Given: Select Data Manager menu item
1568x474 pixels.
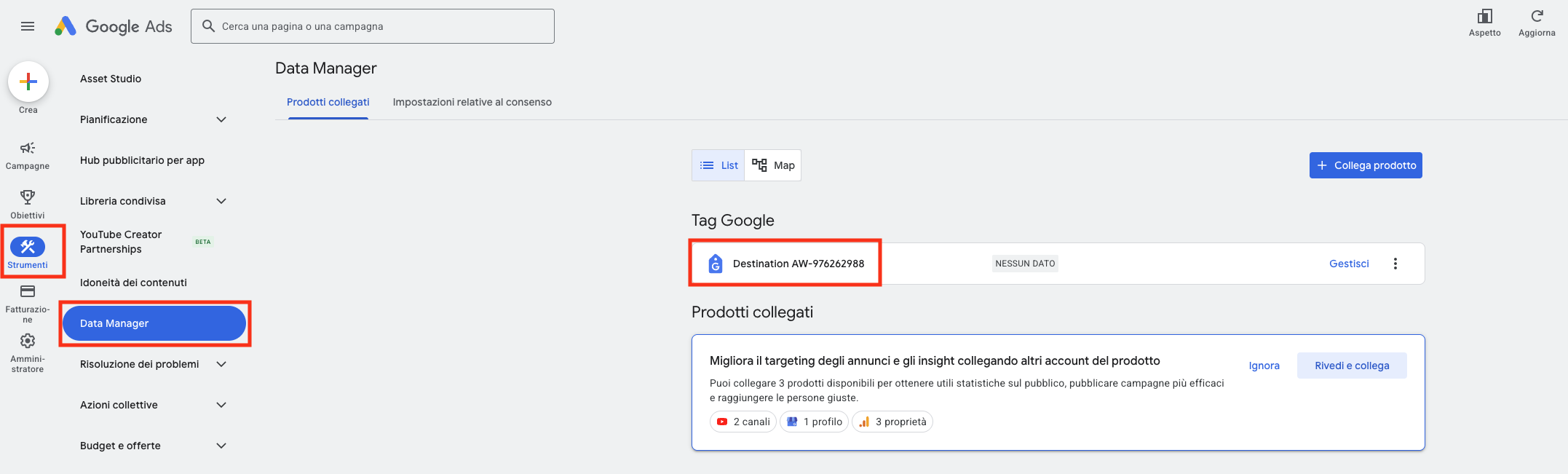Looking at the screenshot, I should (x=154, y=323).
